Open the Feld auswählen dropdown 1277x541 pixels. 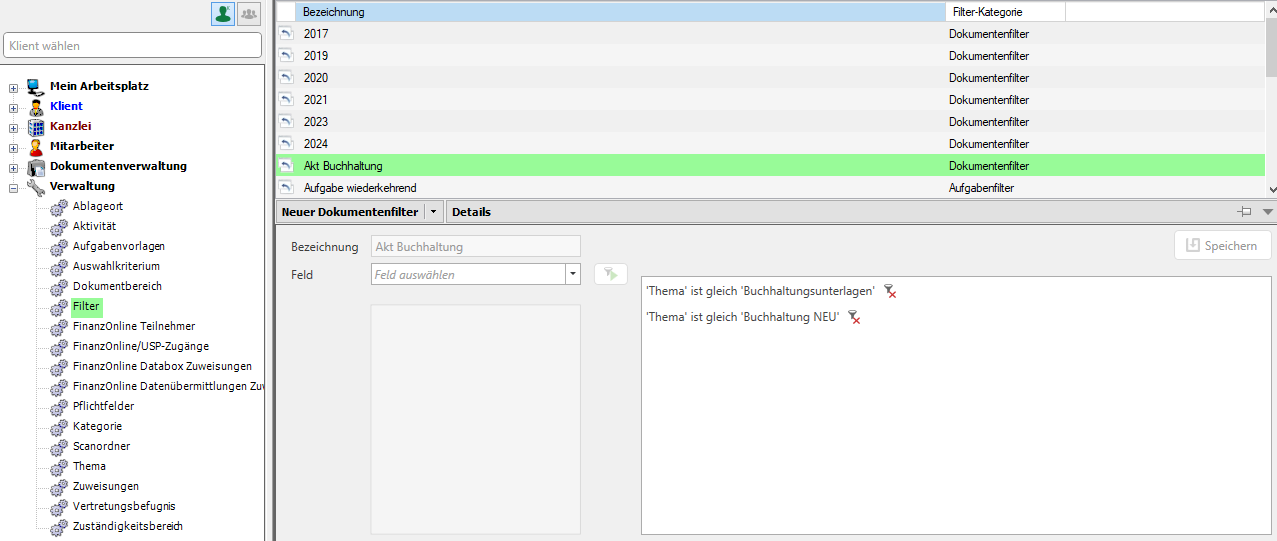click(x=573, y=274)
